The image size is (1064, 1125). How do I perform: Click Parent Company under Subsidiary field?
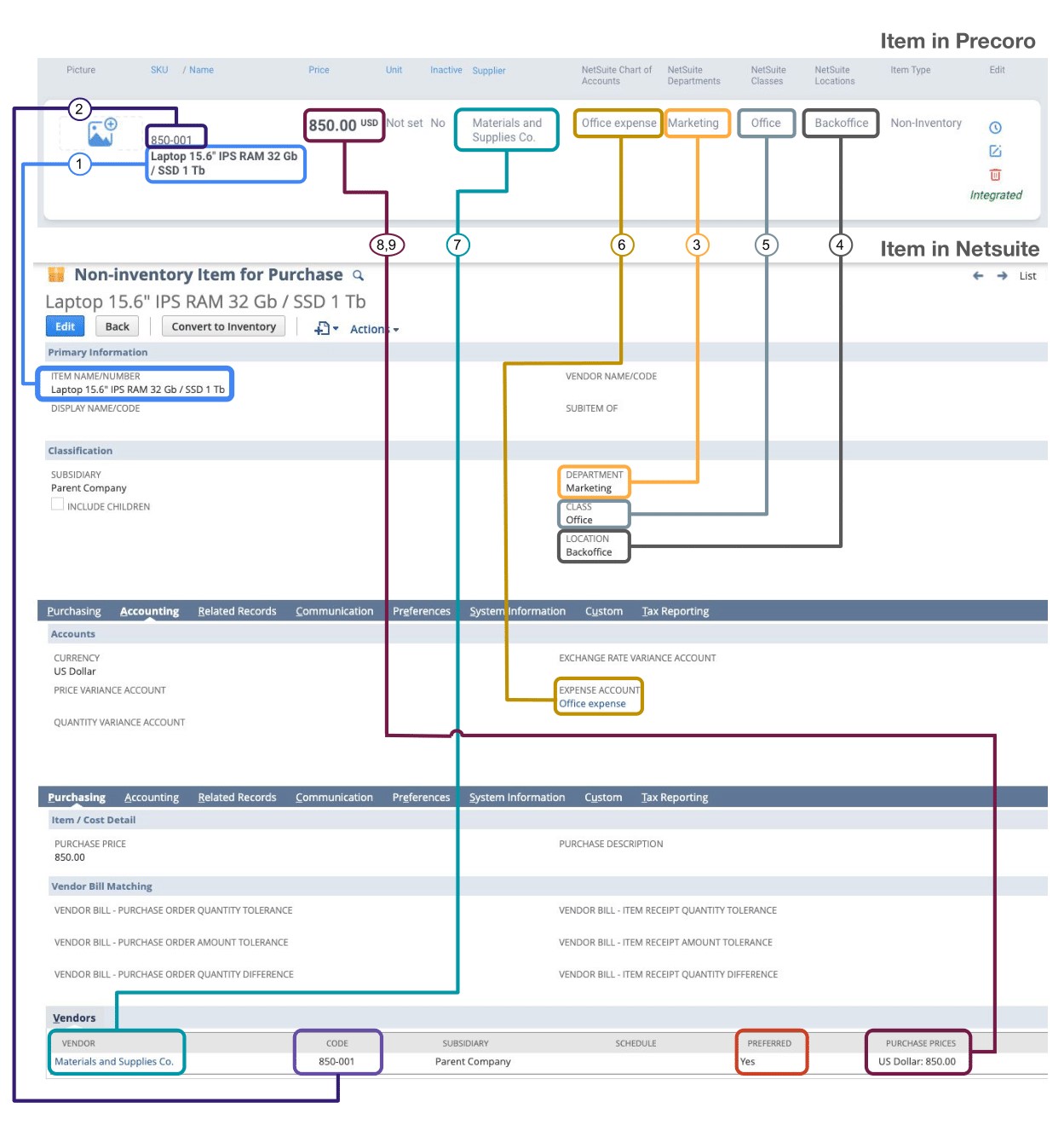pos(89,488)
